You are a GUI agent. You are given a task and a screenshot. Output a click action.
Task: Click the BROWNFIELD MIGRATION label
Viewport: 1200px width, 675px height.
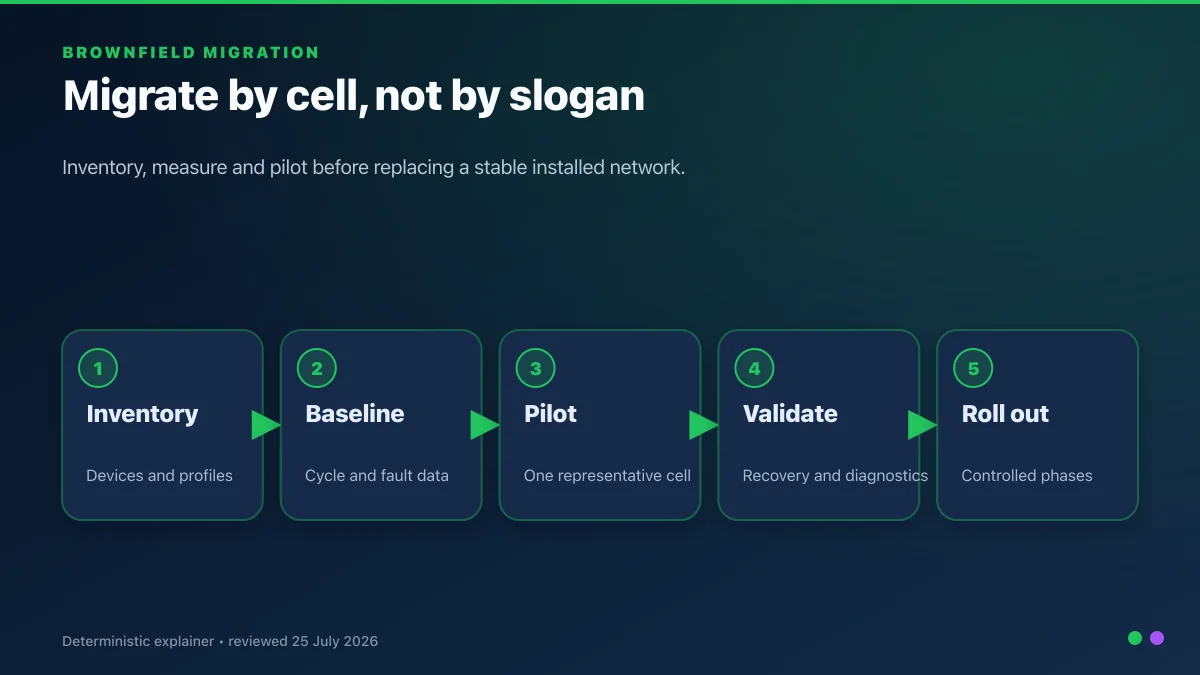click(191, 53)
